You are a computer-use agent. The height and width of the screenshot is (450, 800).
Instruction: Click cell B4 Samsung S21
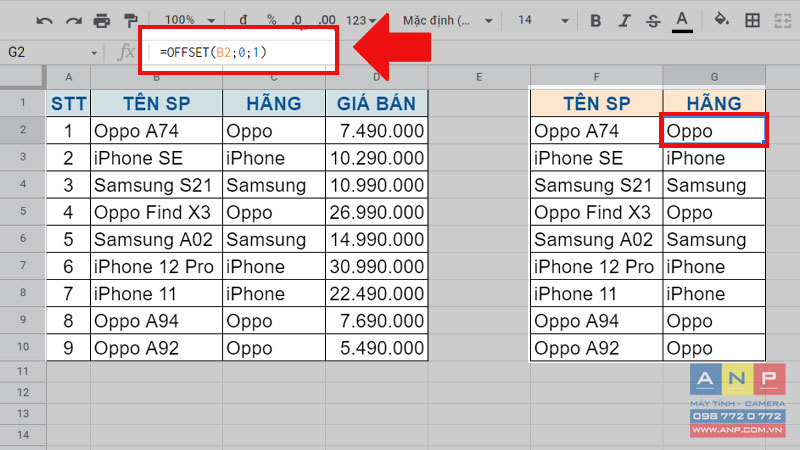[x=157, y=185]
